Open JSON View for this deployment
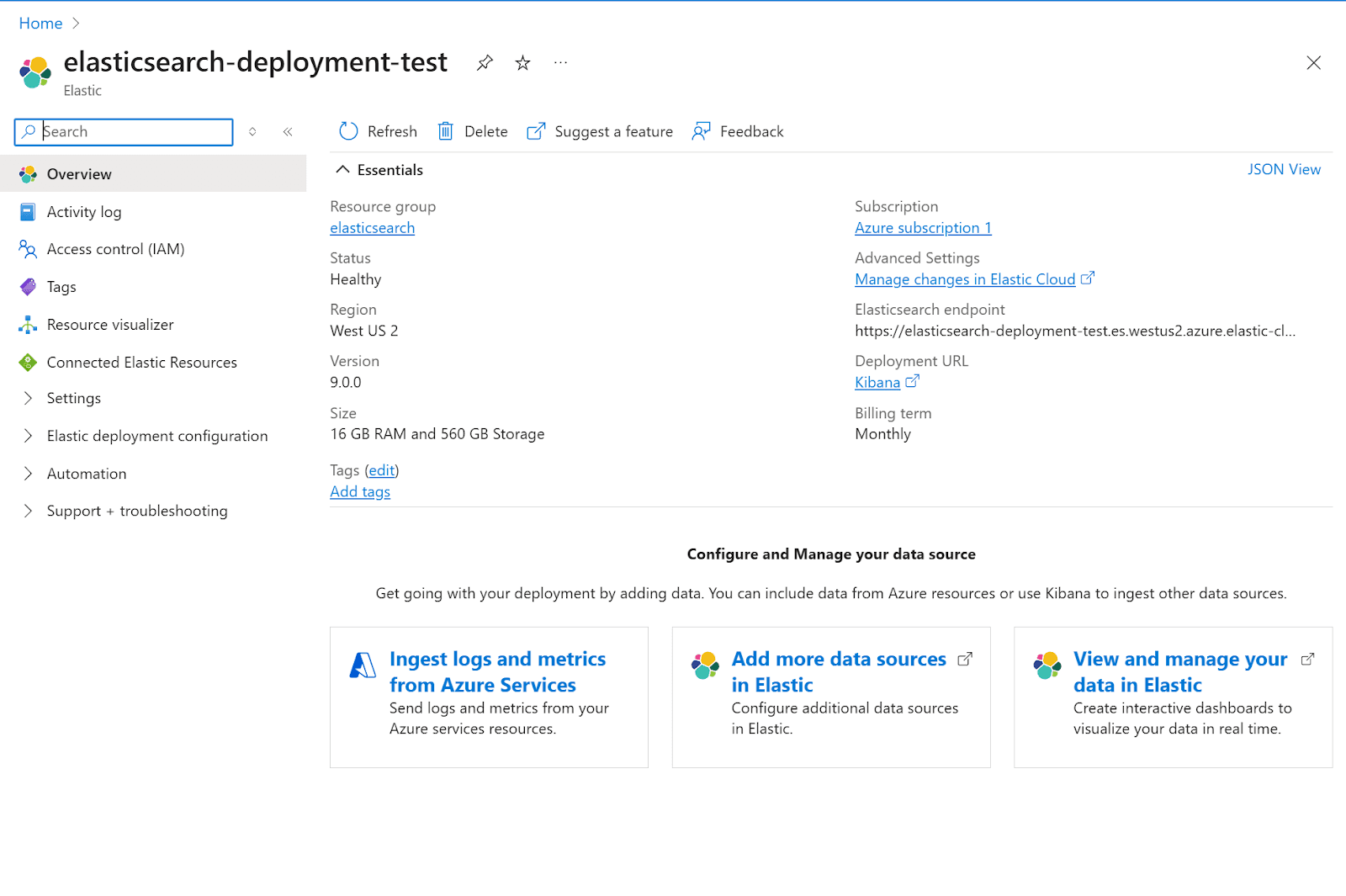1346x896 pixels. [1285, 169]
